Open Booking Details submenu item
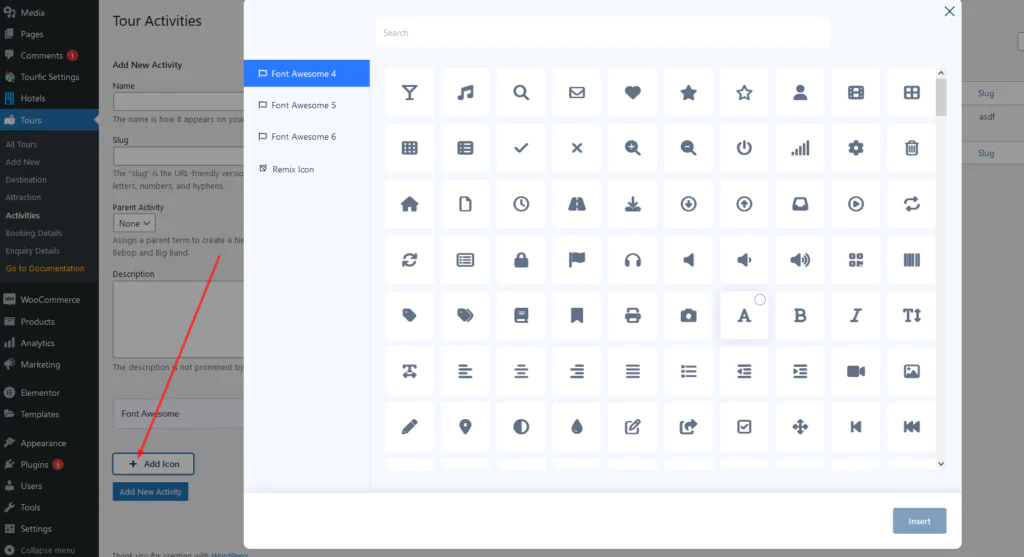The height and width of the screenshot is (557, 1024). pyautogui.click(x=34, y=233)
